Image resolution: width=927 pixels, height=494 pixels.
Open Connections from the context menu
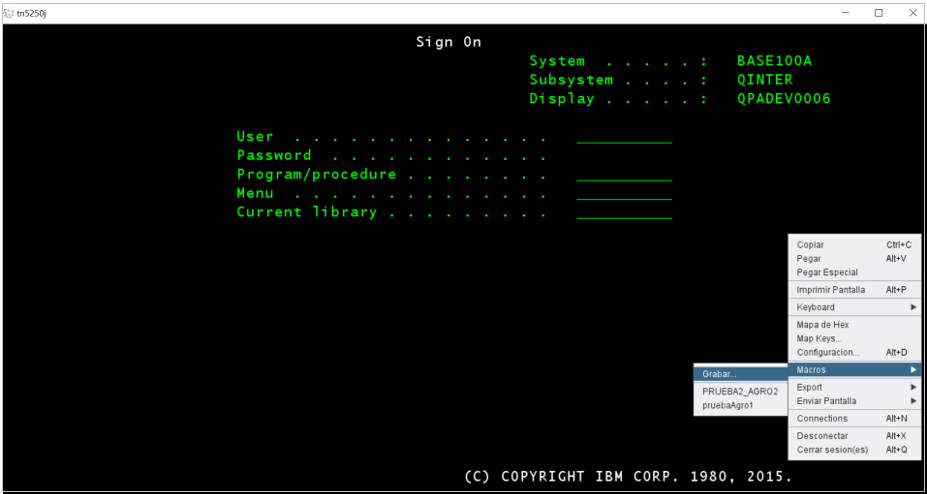822,419
